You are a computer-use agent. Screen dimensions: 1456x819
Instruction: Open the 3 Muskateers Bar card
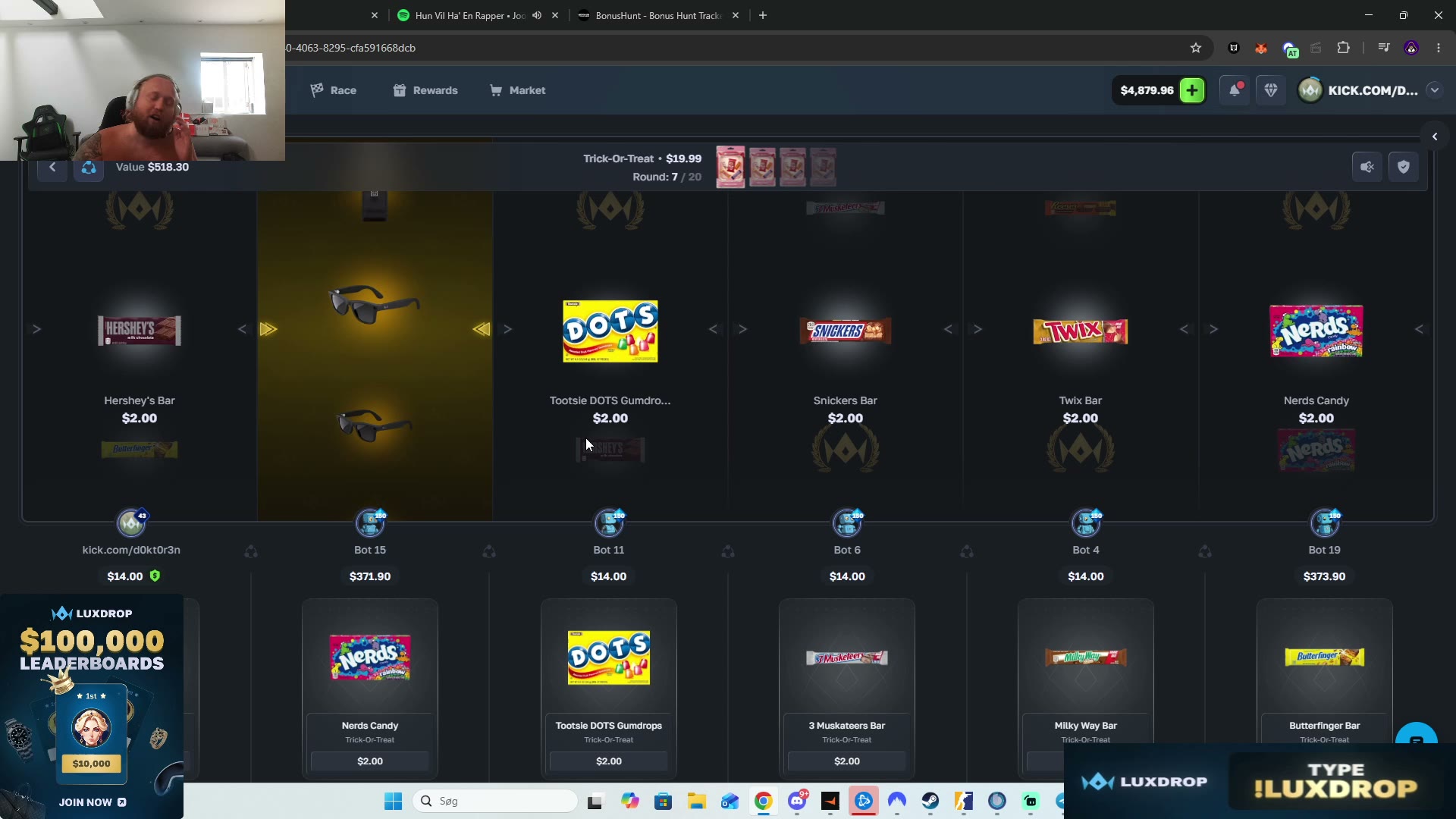[x=847, y=689]
